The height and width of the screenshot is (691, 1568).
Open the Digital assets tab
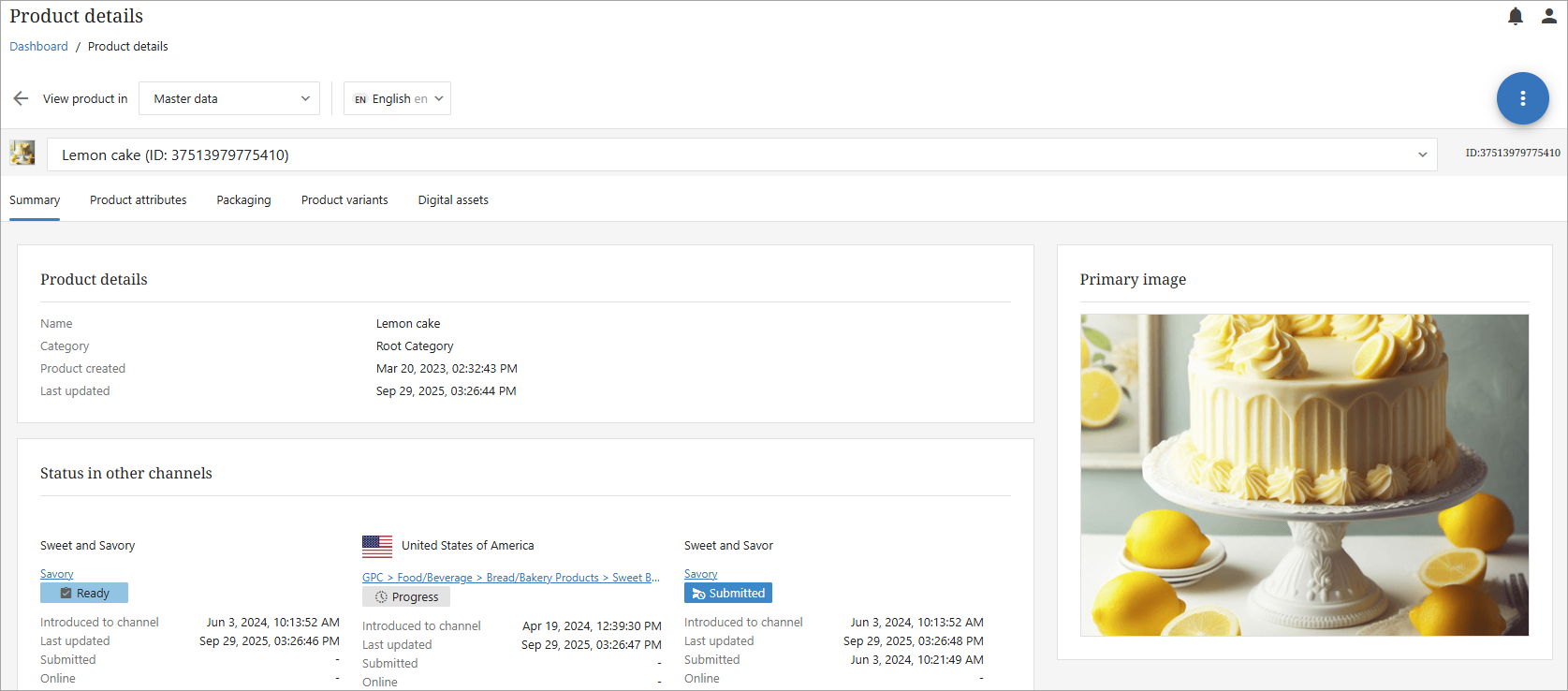coord(453,199)
